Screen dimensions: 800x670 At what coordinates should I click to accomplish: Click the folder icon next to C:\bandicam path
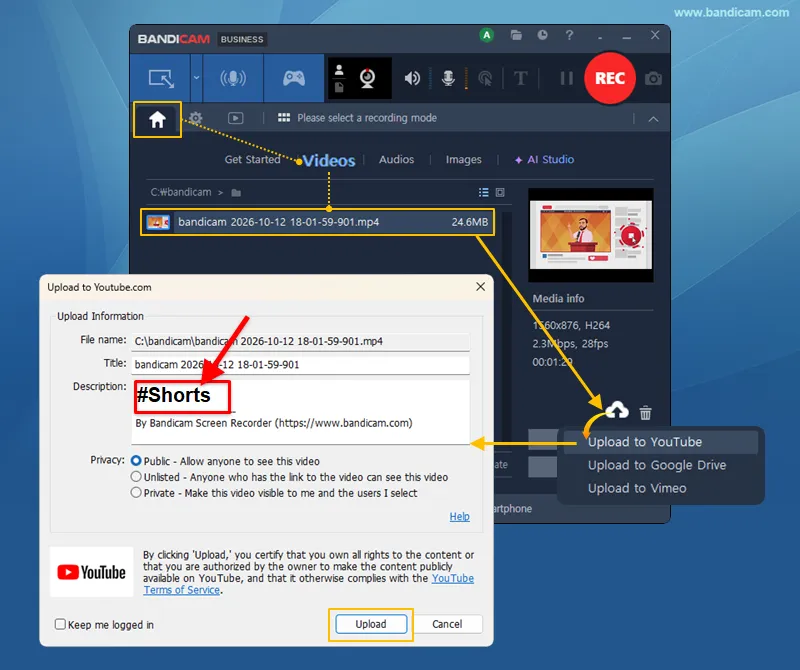[x=236, y=193]
